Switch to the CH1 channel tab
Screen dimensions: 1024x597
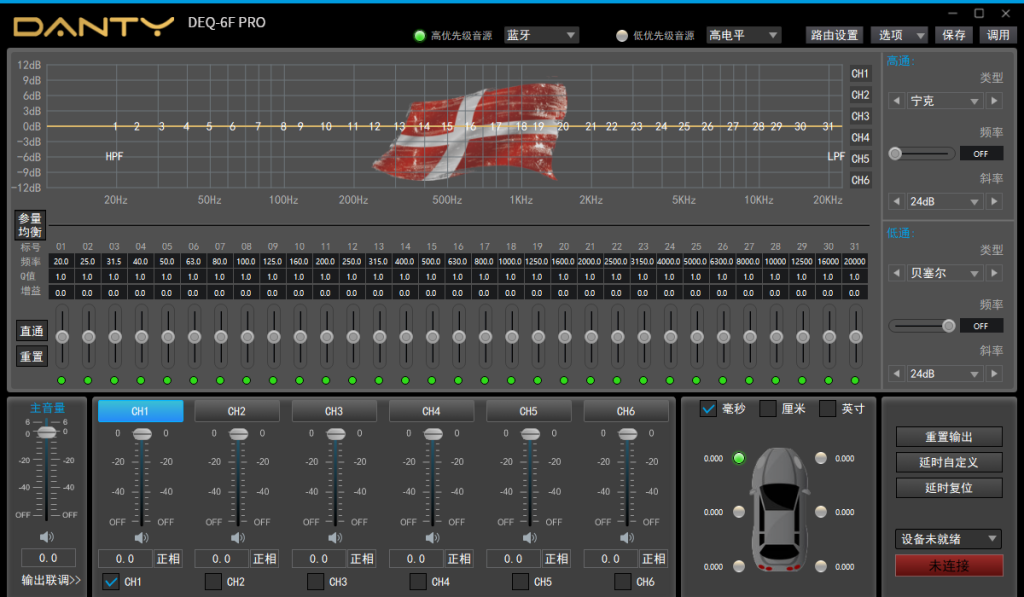click(x=140, y=411)
